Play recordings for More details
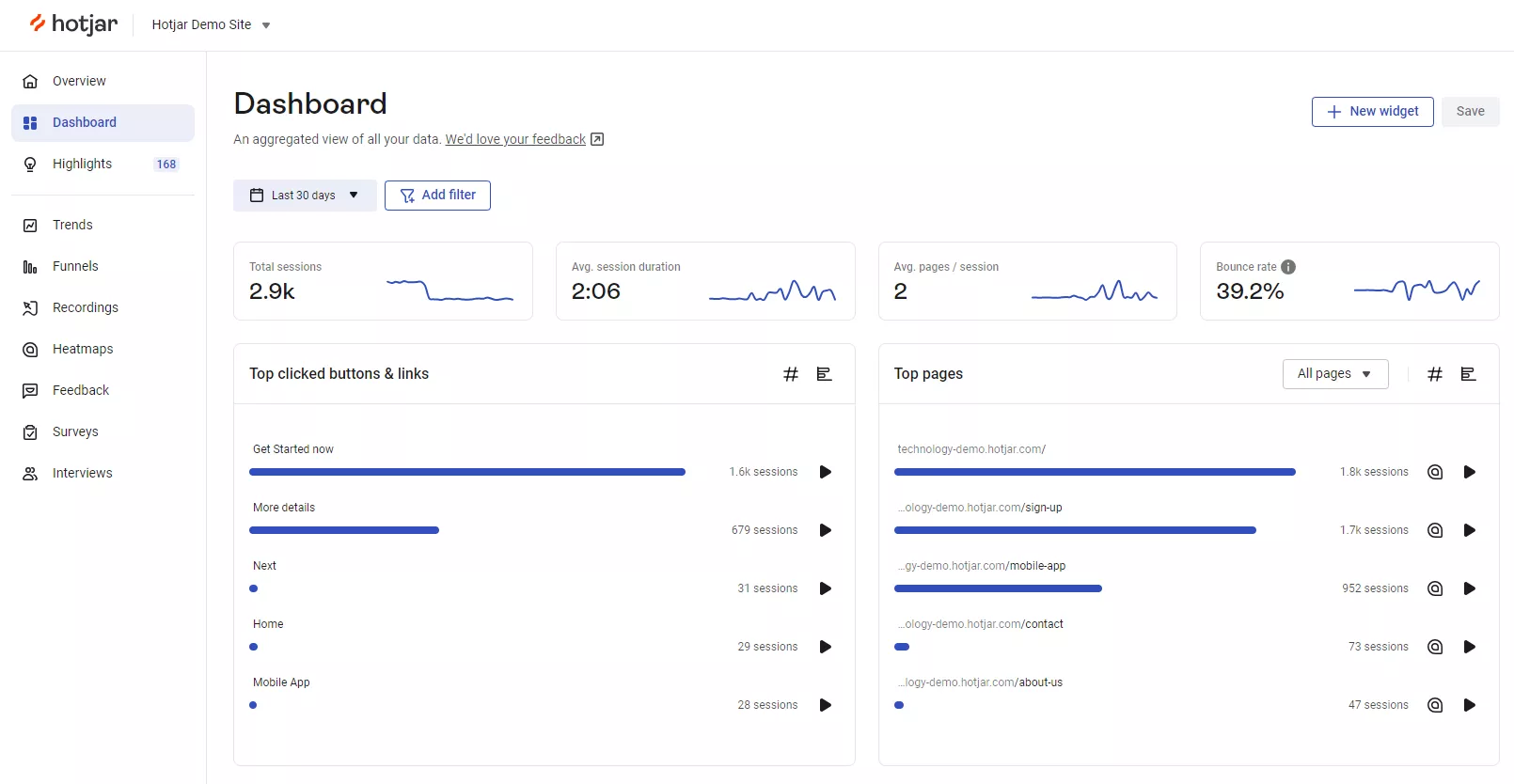 [x=826, y=530]
